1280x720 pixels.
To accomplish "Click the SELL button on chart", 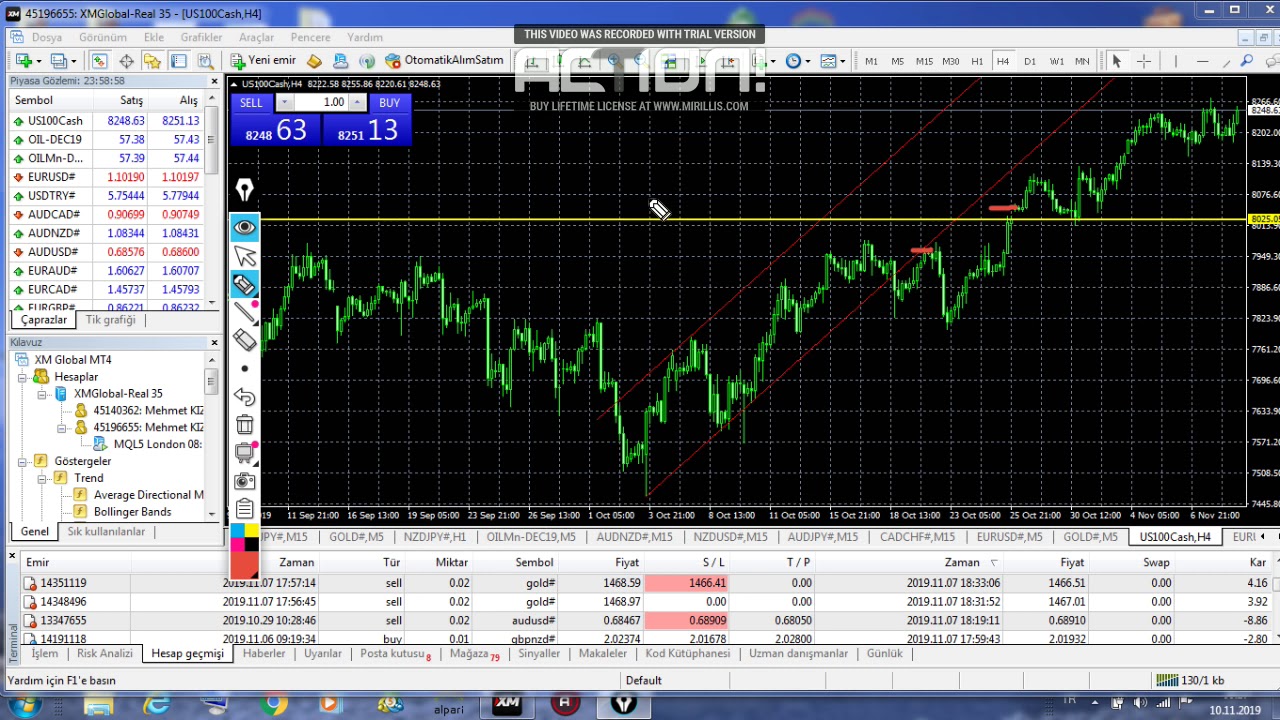I will (251, 103).
